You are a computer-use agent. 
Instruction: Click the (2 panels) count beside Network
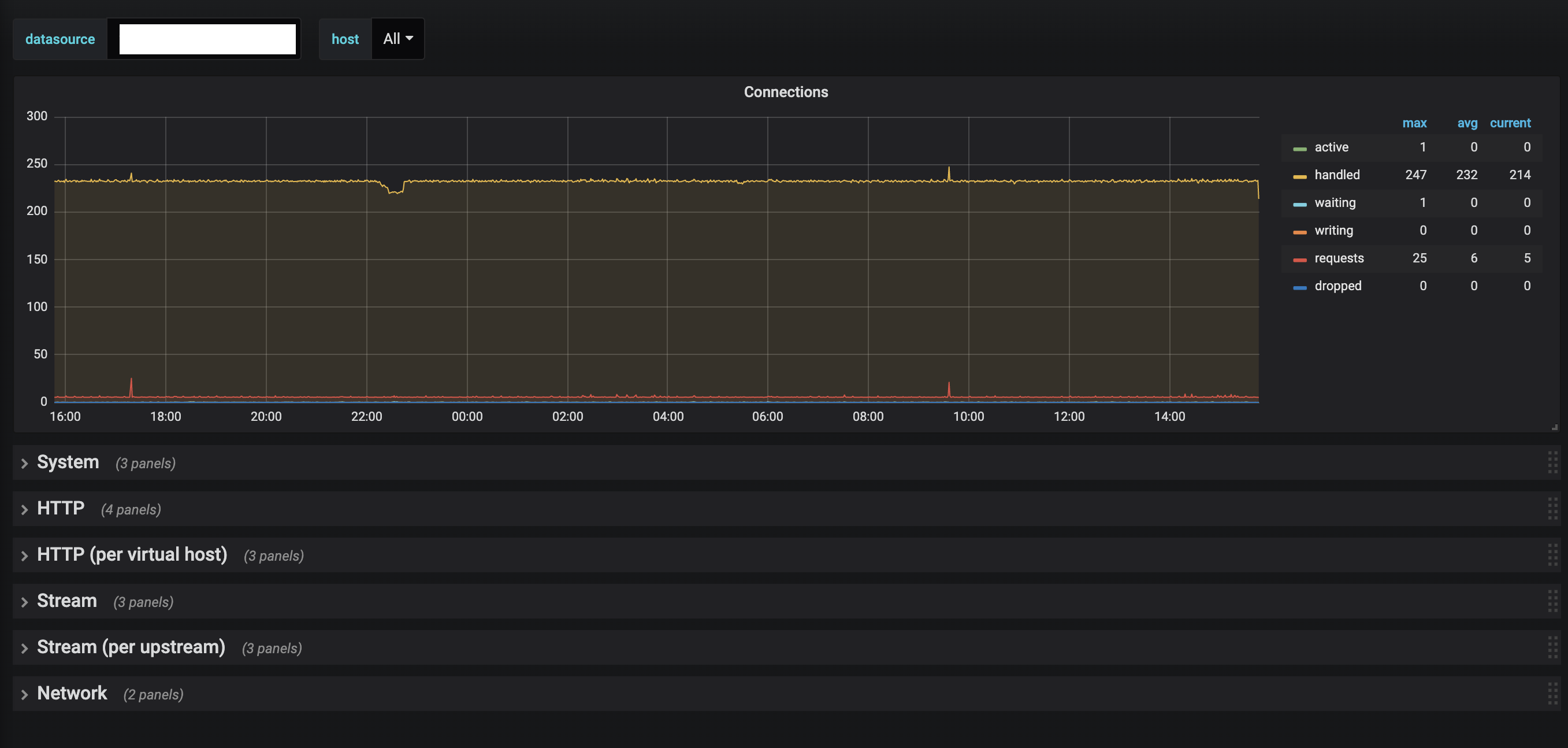[154, 695]
